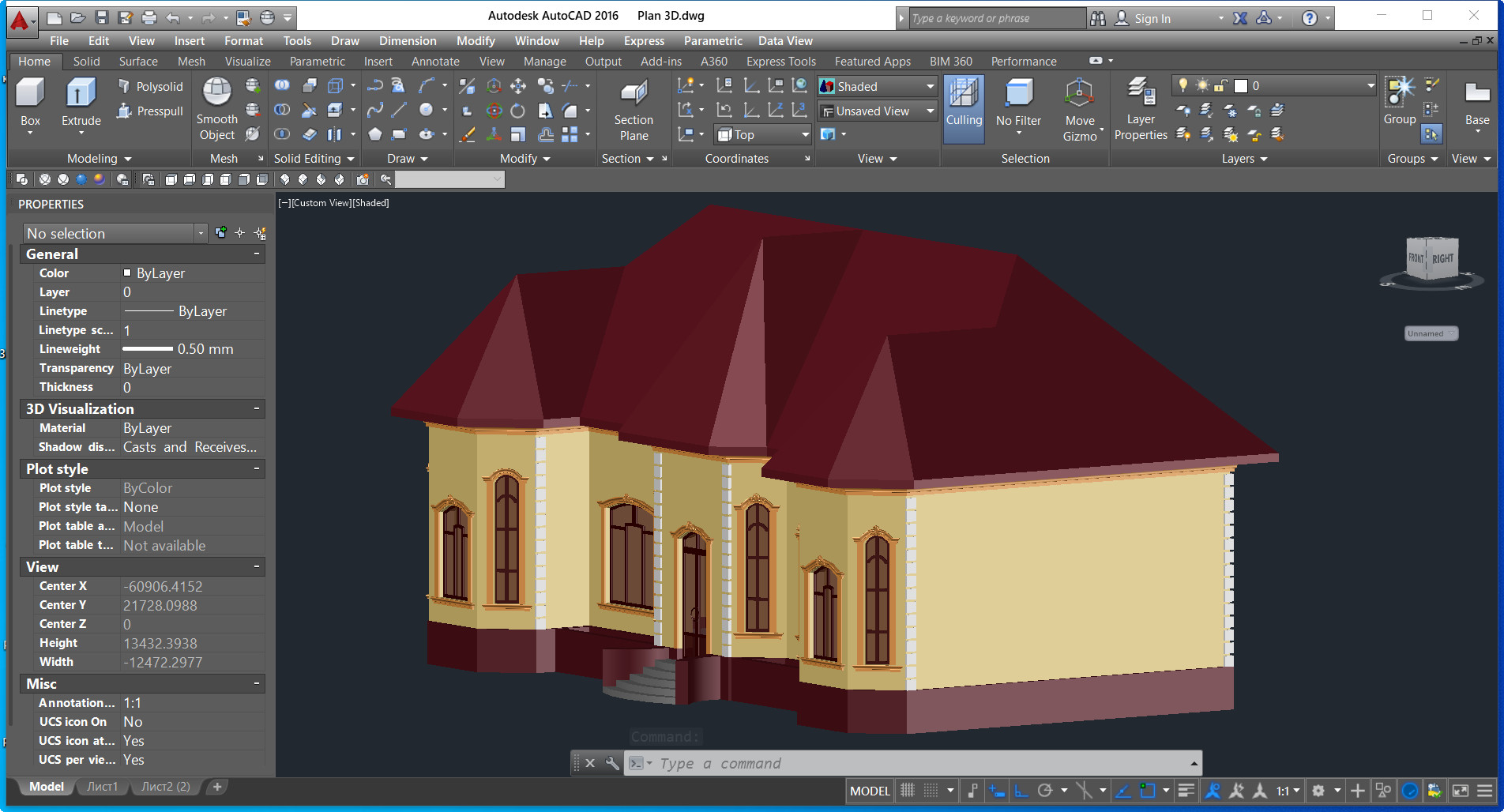Toggle grid display in status bar
Viewport: 1504px width, 812px height.
(x=908, y=791)
